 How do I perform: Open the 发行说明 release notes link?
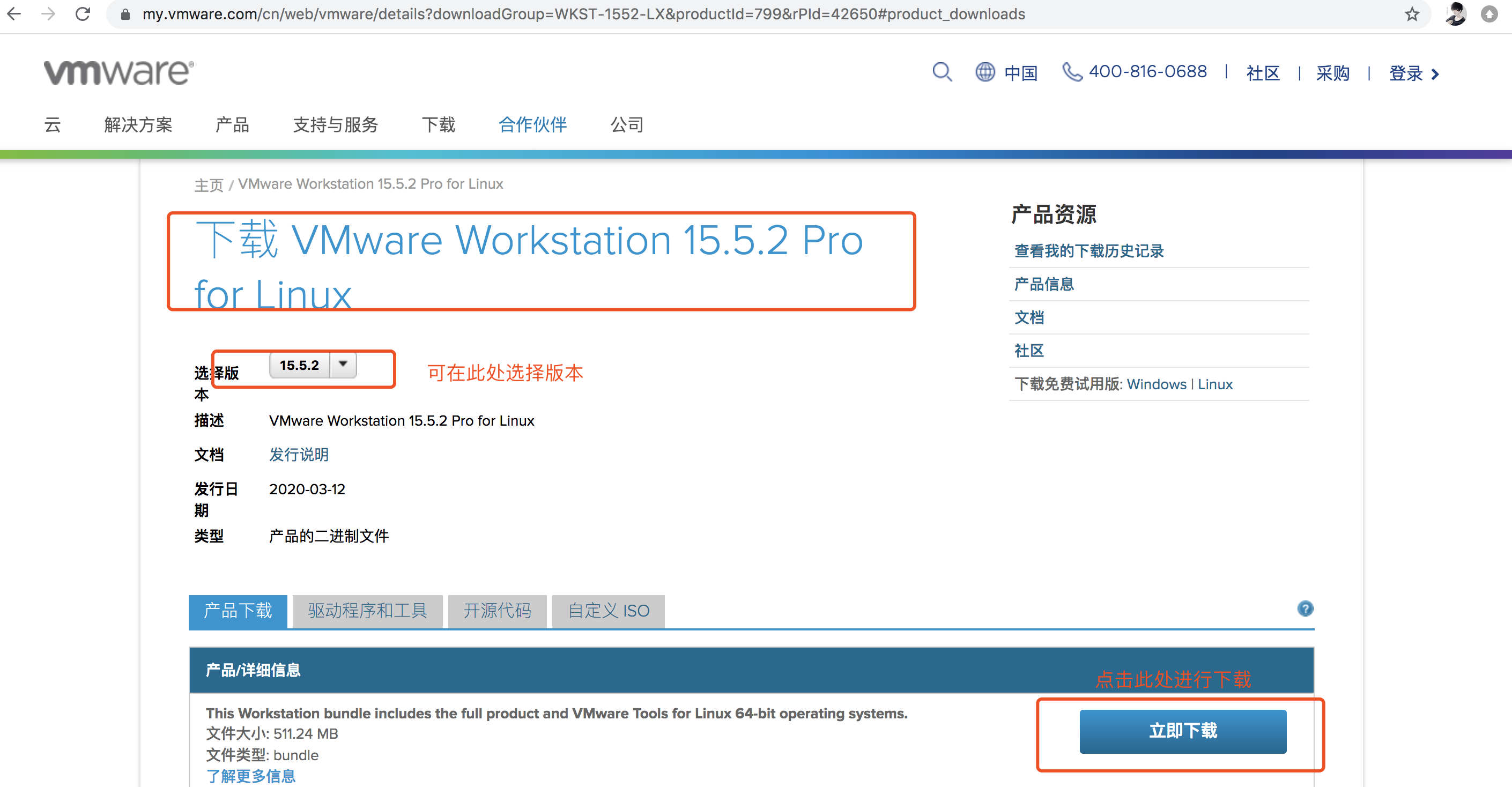(299, 454)
